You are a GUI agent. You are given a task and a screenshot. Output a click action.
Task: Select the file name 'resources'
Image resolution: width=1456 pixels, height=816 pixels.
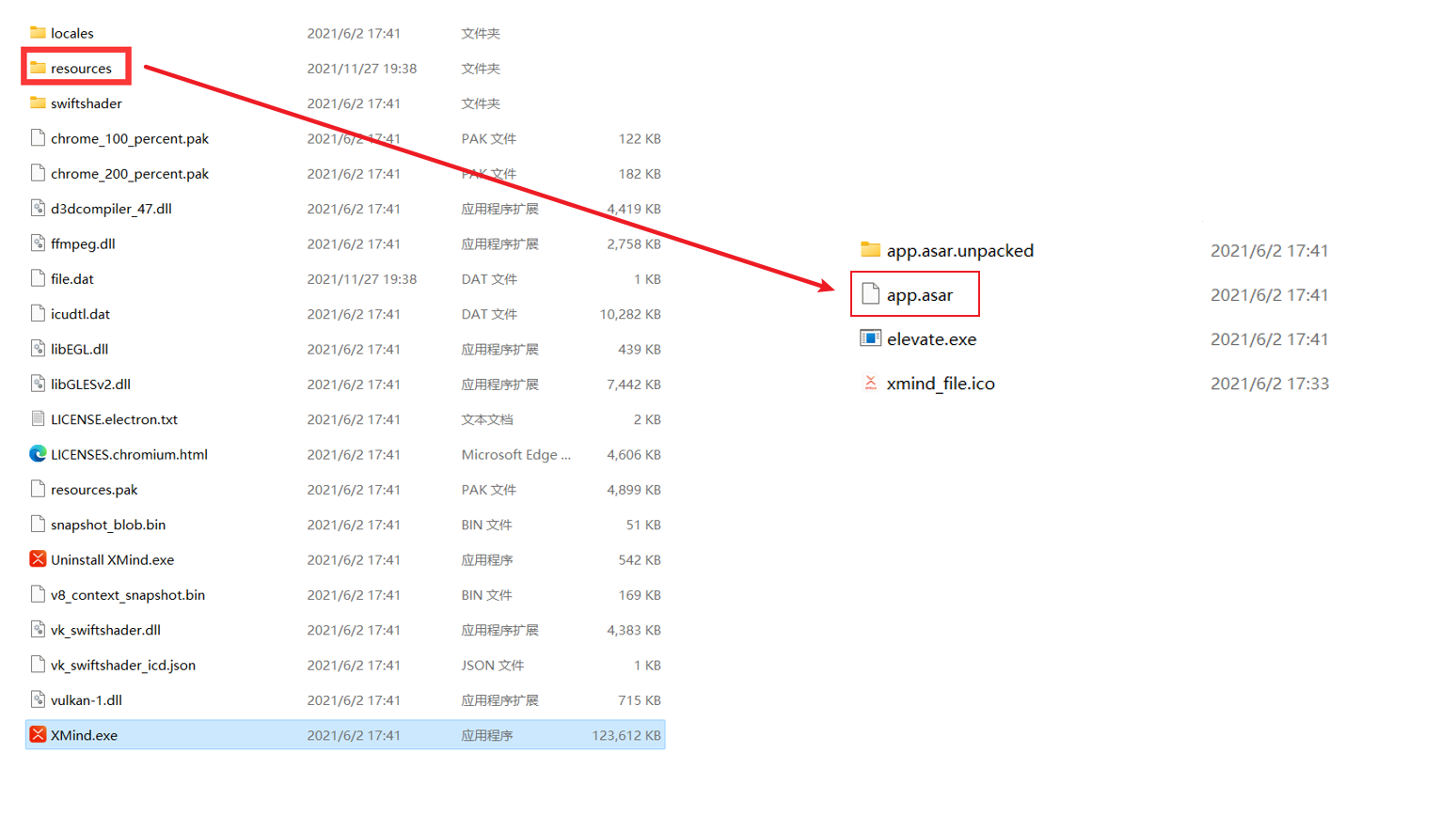[81, 68]
